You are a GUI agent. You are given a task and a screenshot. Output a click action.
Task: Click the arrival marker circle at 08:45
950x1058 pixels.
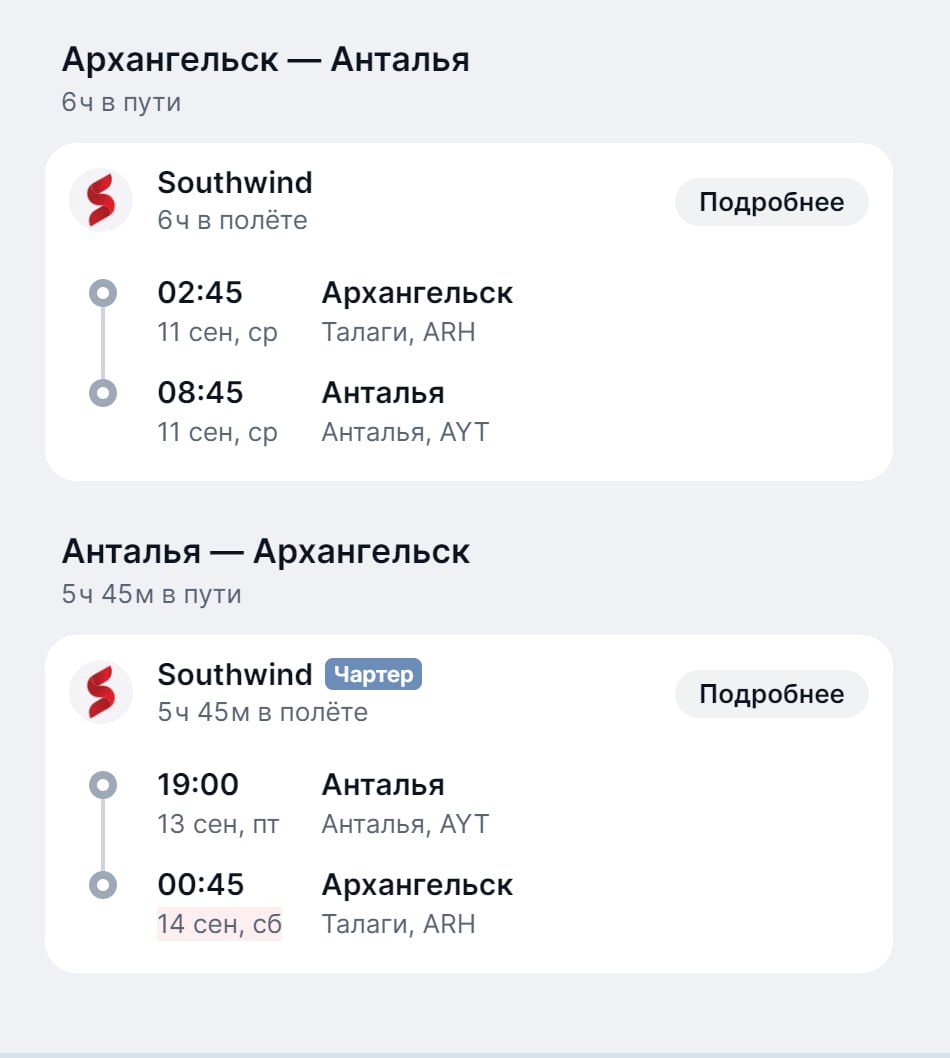pyautogui.click(x=103, y=393)
